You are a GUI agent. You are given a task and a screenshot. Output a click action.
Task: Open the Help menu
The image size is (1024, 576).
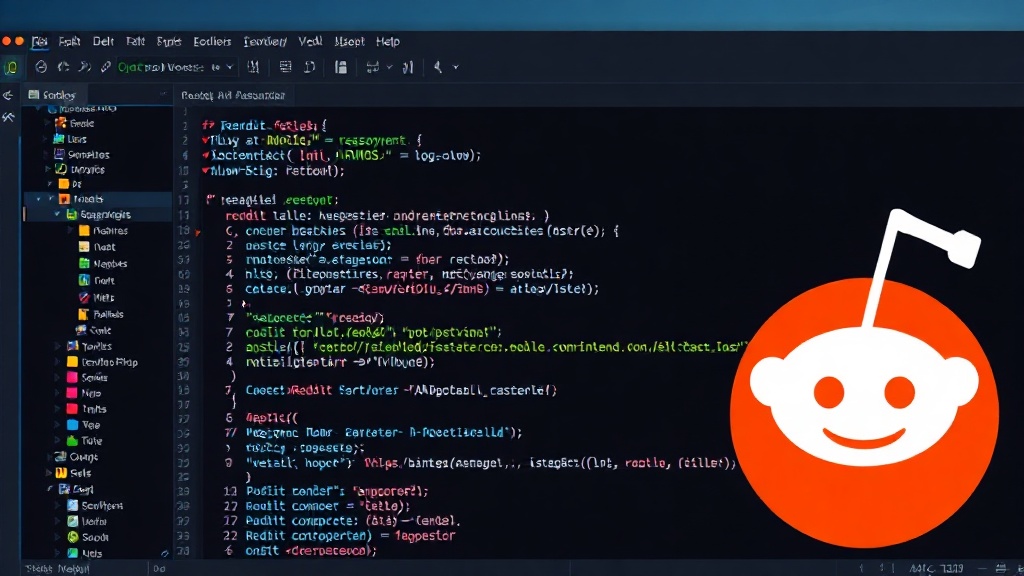tap(387, 41)
